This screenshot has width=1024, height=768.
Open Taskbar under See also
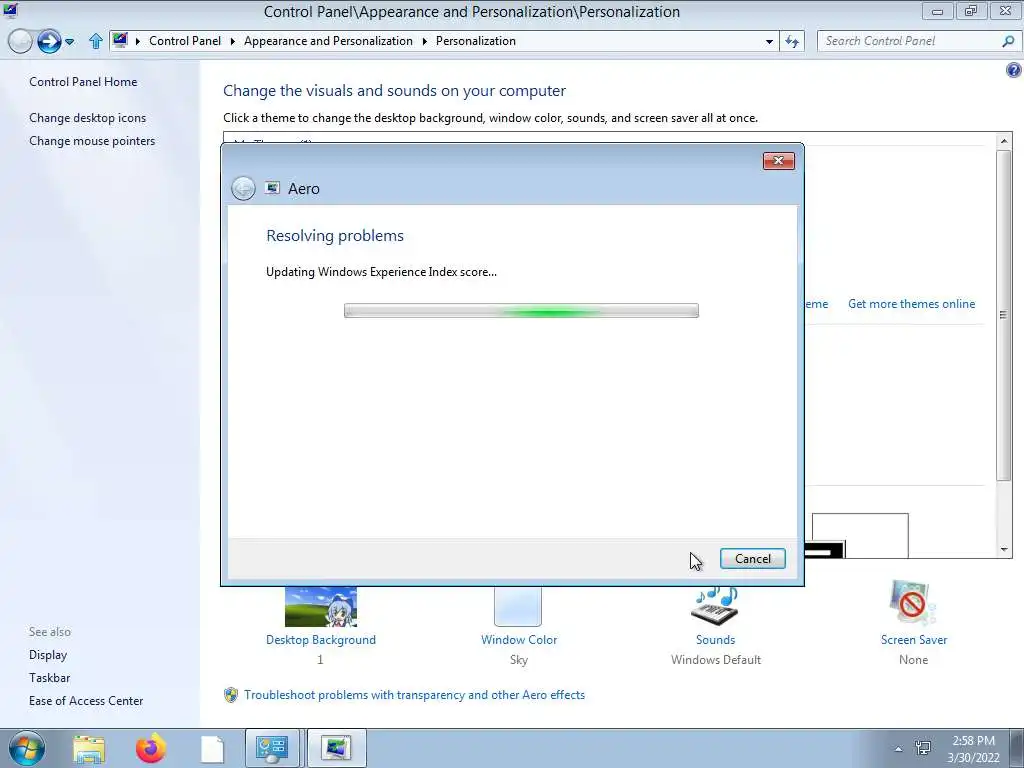click(50, 678)
